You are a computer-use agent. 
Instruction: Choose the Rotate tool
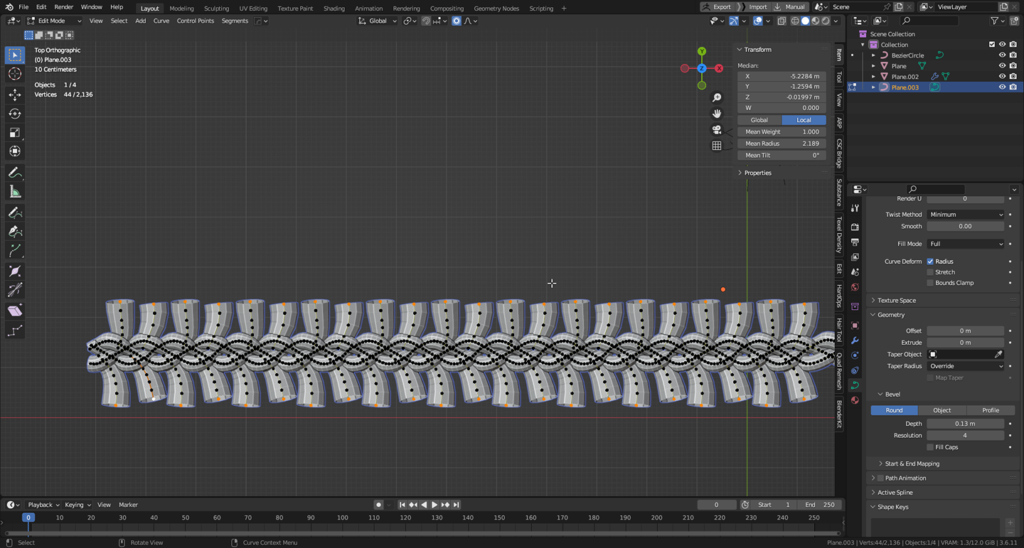coord(15,114)
